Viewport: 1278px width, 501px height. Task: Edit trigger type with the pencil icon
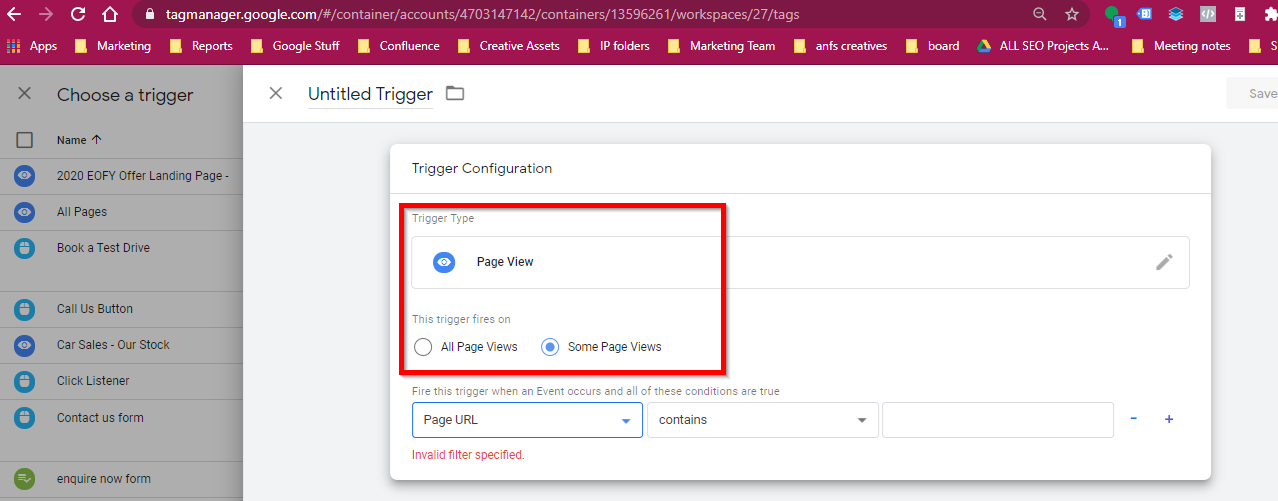pos(1164,262)
